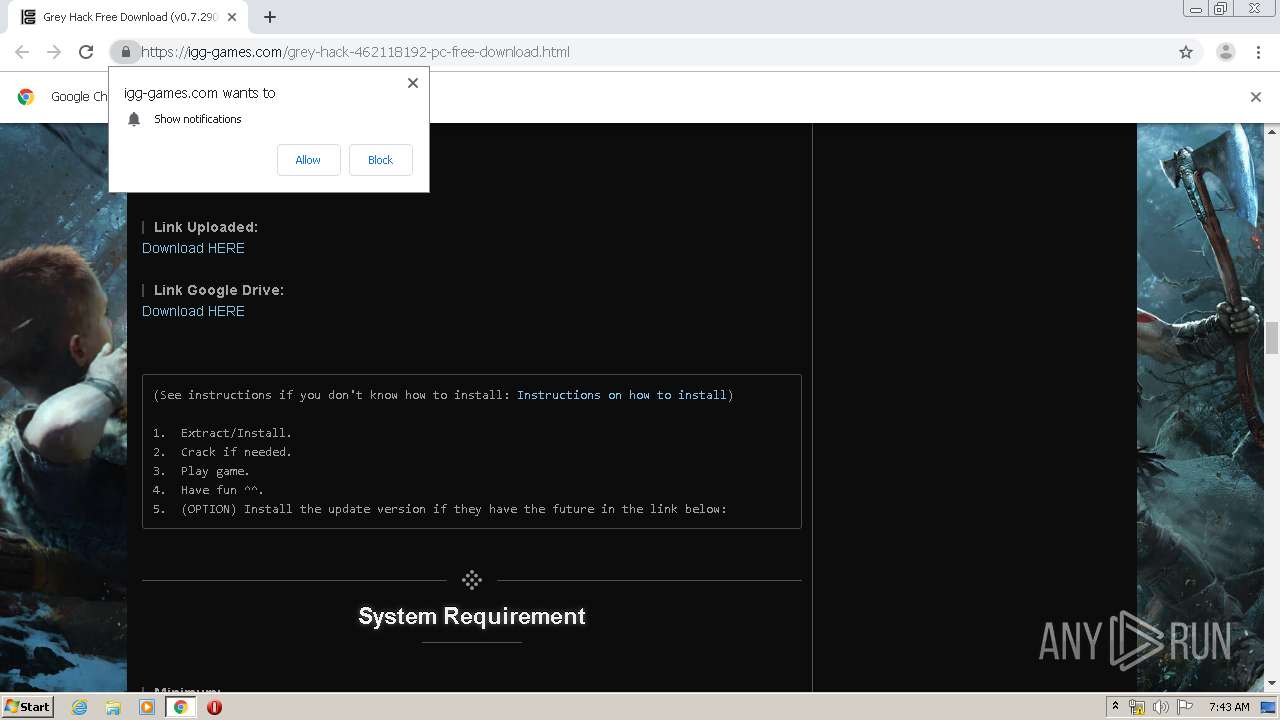Click the 'Crack if needed.' step text
The image size is (1280, 720).
236,452
